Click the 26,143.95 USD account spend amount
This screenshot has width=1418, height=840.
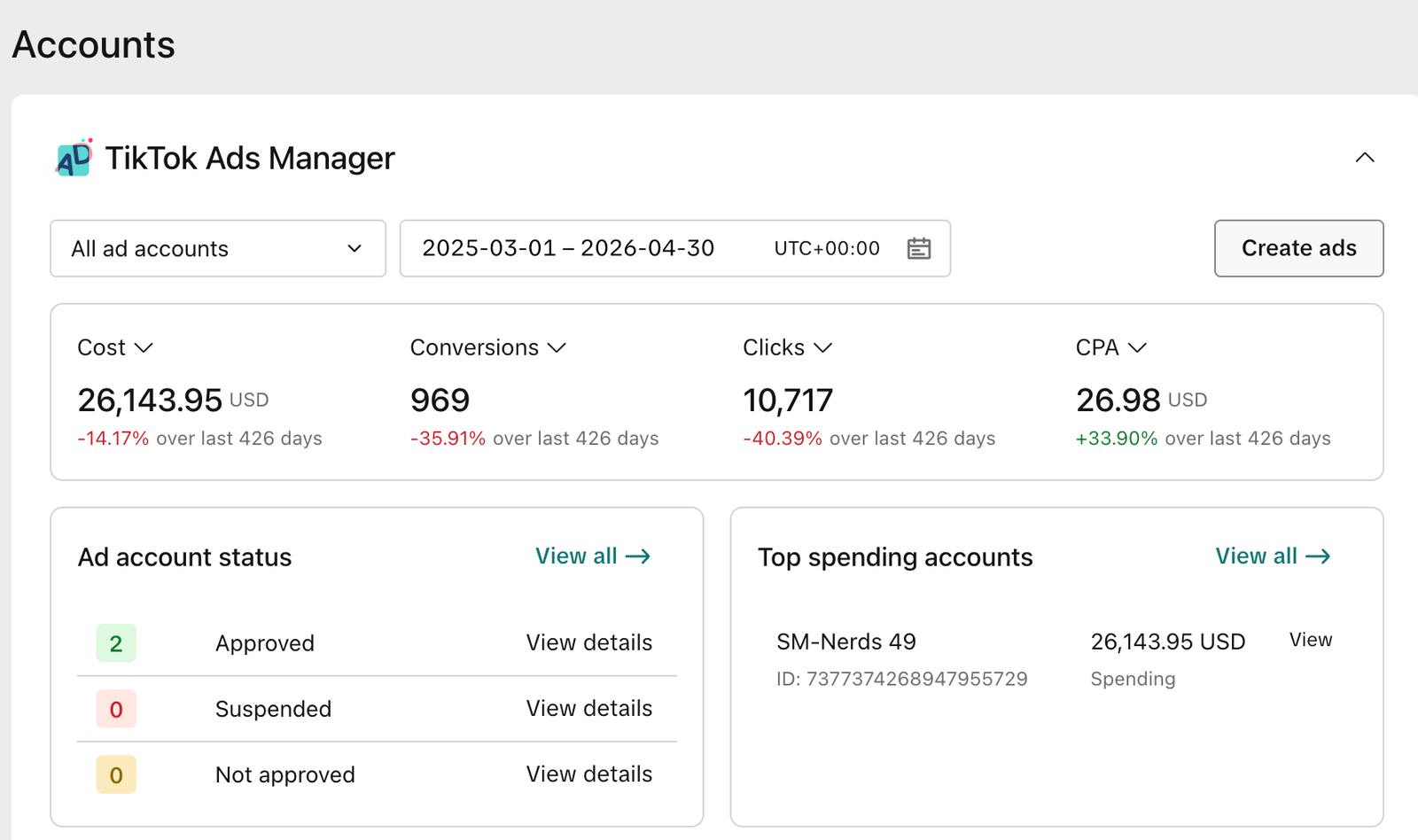tap(1168, 642)
